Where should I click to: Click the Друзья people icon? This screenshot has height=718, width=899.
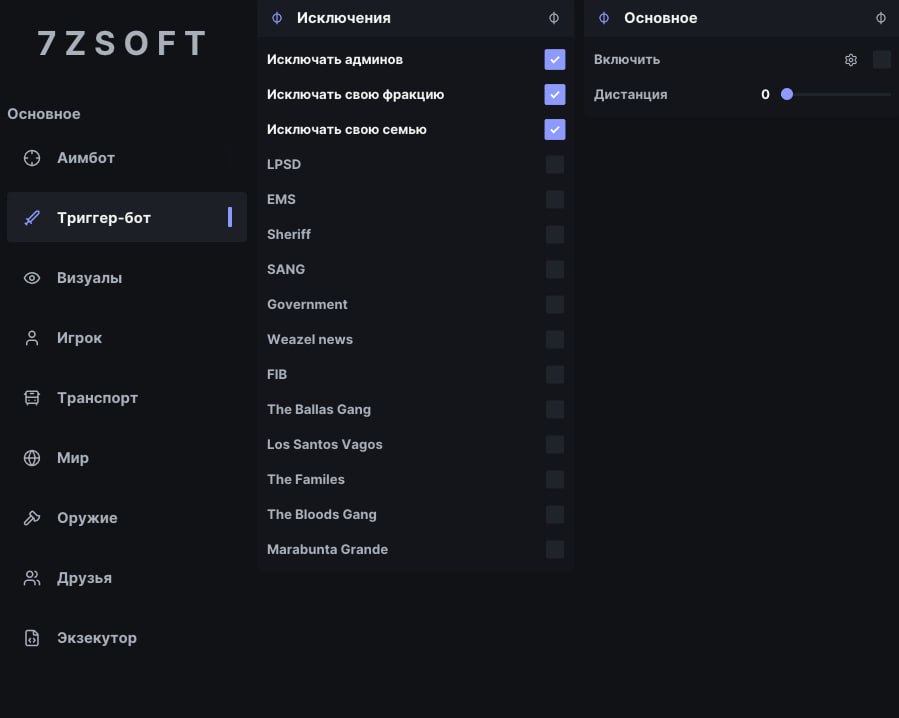(x=32, y=578)
